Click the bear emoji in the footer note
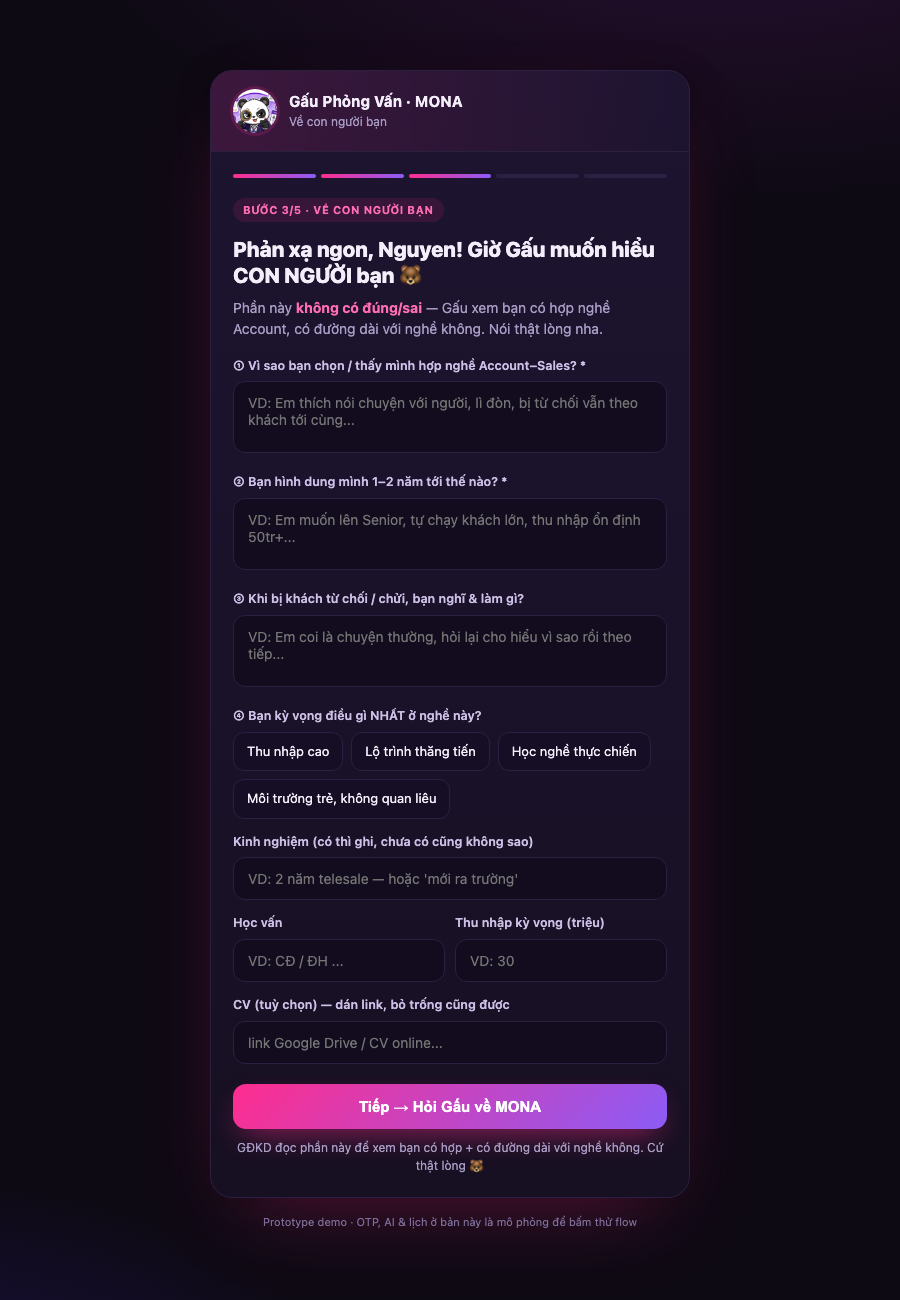 click(476, 1166)
